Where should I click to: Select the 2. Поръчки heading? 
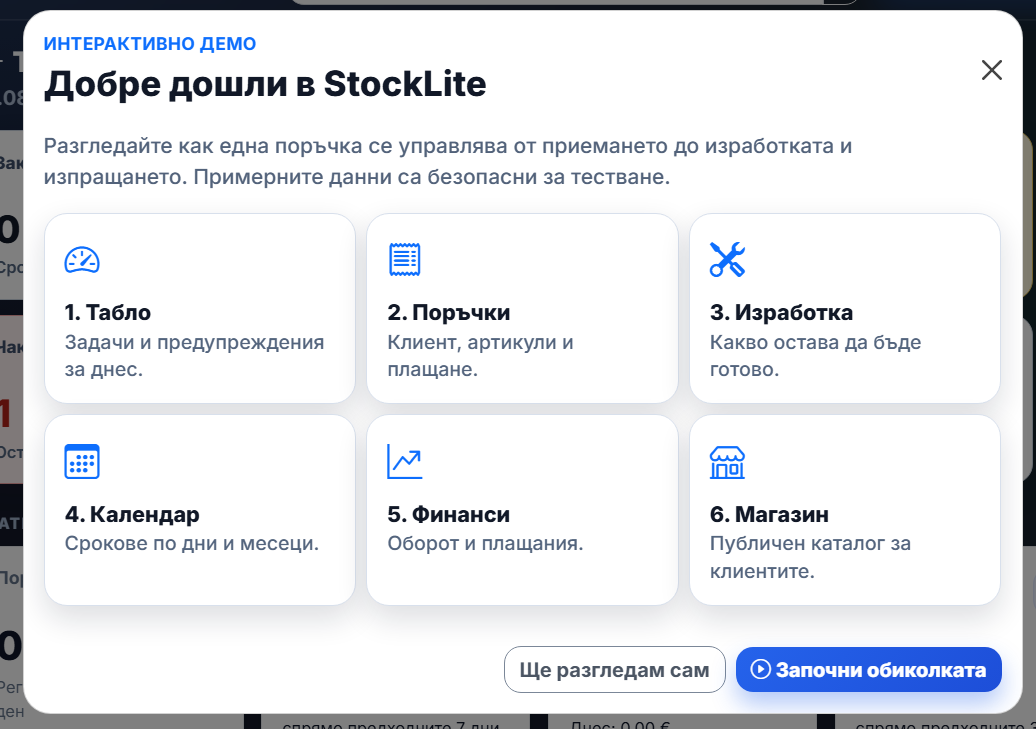(449, 312)
